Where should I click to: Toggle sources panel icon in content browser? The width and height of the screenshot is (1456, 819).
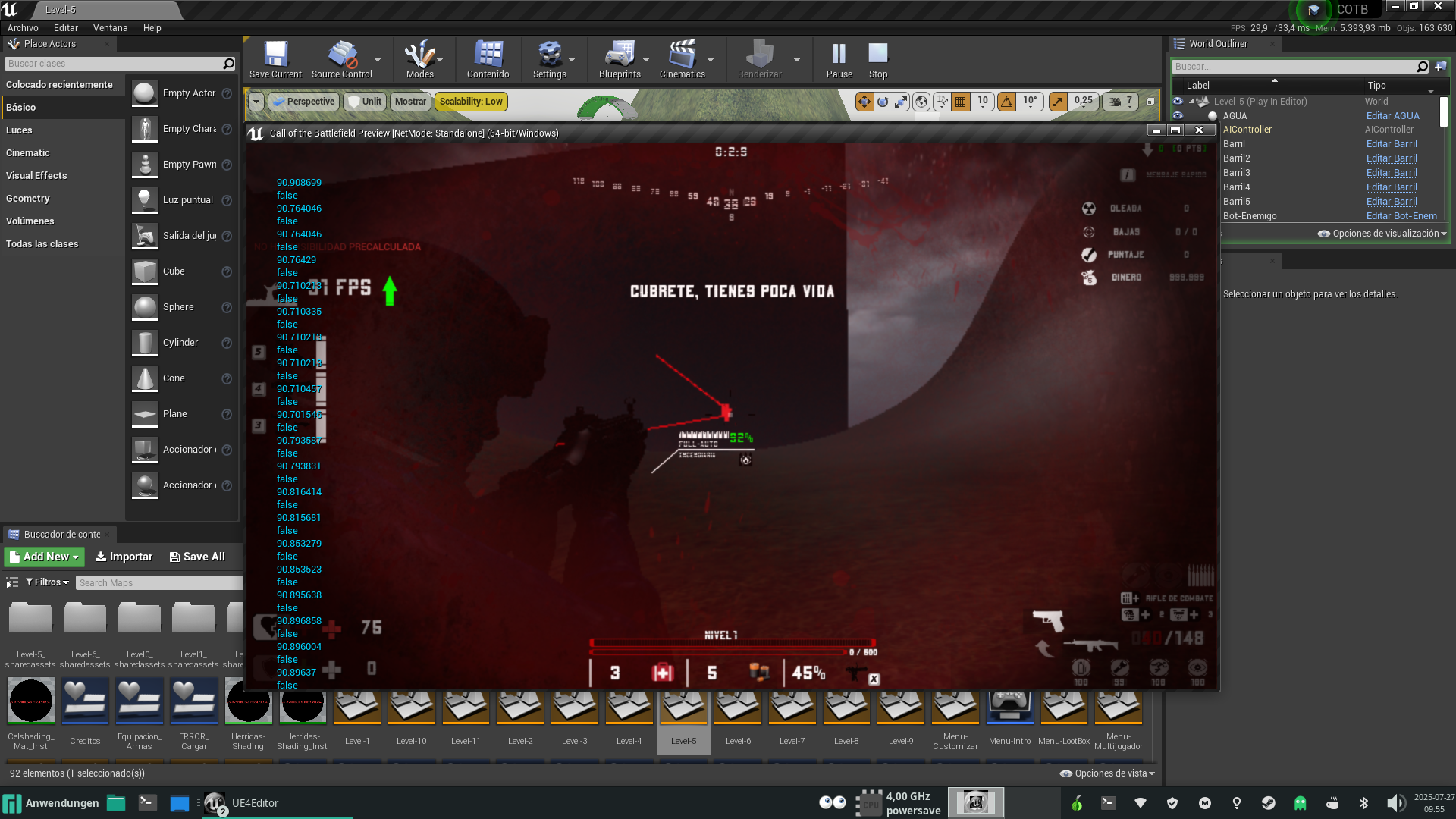click(12, 582)
